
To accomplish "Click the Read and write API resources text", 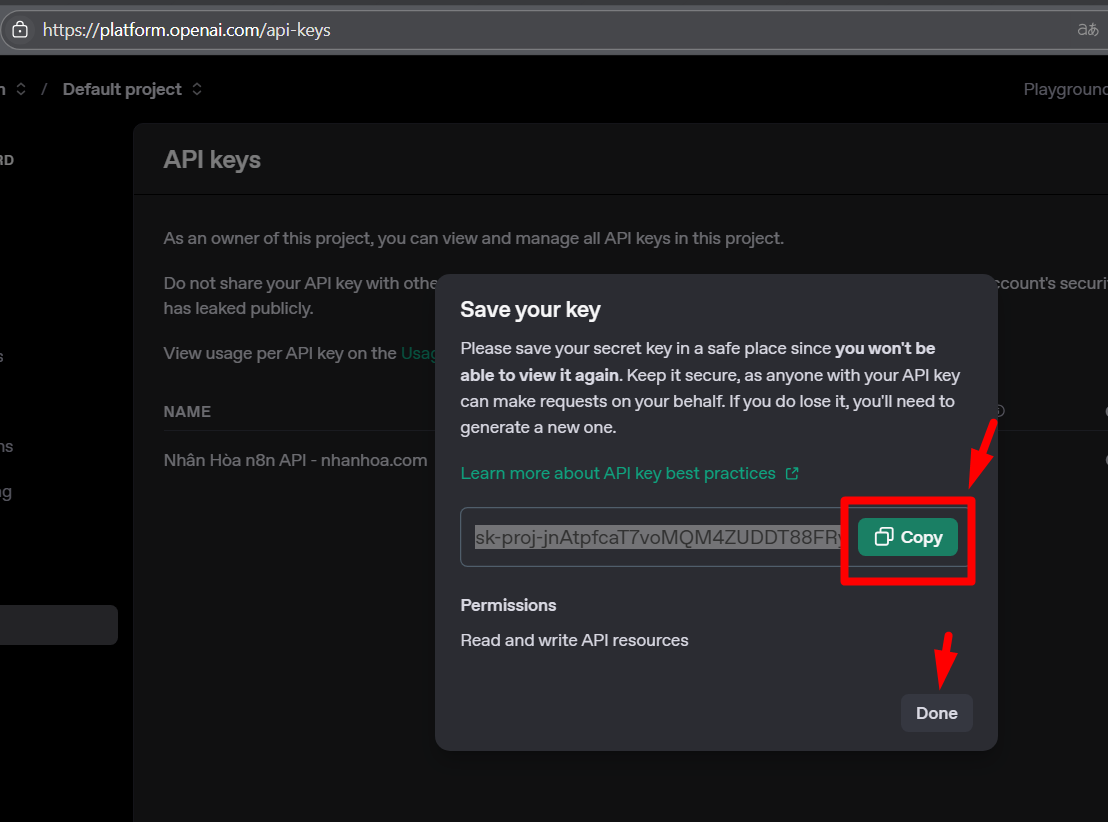I will coord(574,640).
